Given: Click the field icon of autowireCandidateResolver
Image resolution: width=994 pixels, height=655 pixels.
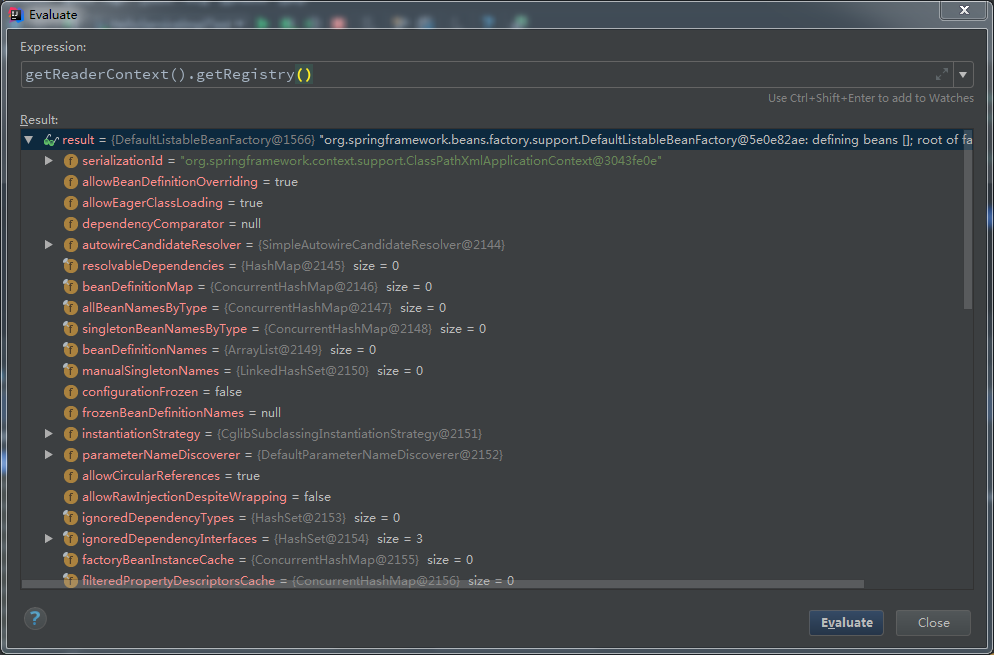Looking at the screenshot, I should pyautogui.click(x=70, y=245).
